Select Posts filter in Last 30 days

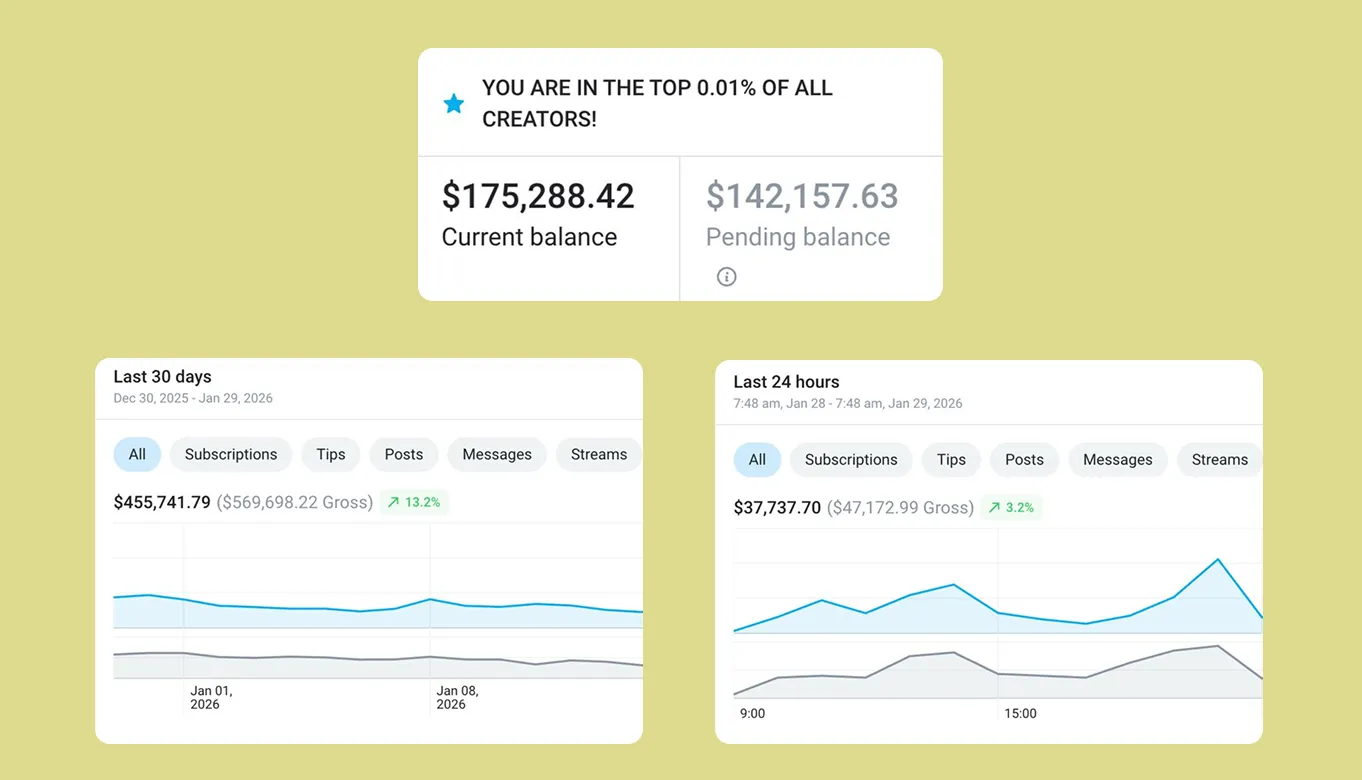point(404,454)
